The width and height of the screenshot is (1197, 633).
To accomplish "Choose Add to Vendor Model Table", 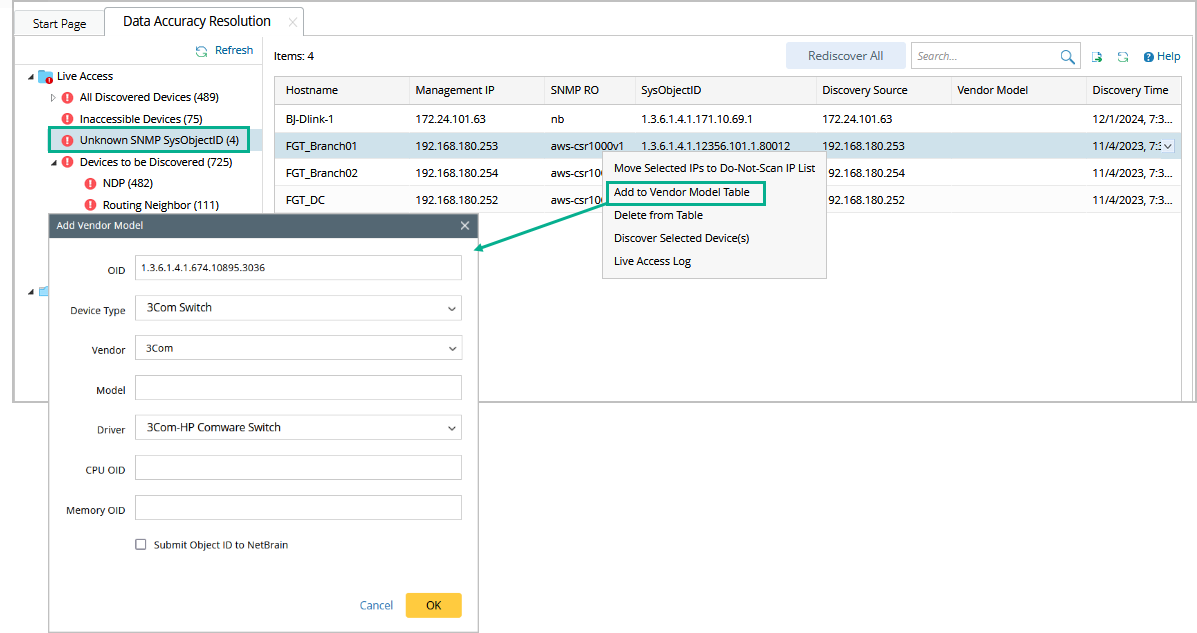I will coord(682,192).
